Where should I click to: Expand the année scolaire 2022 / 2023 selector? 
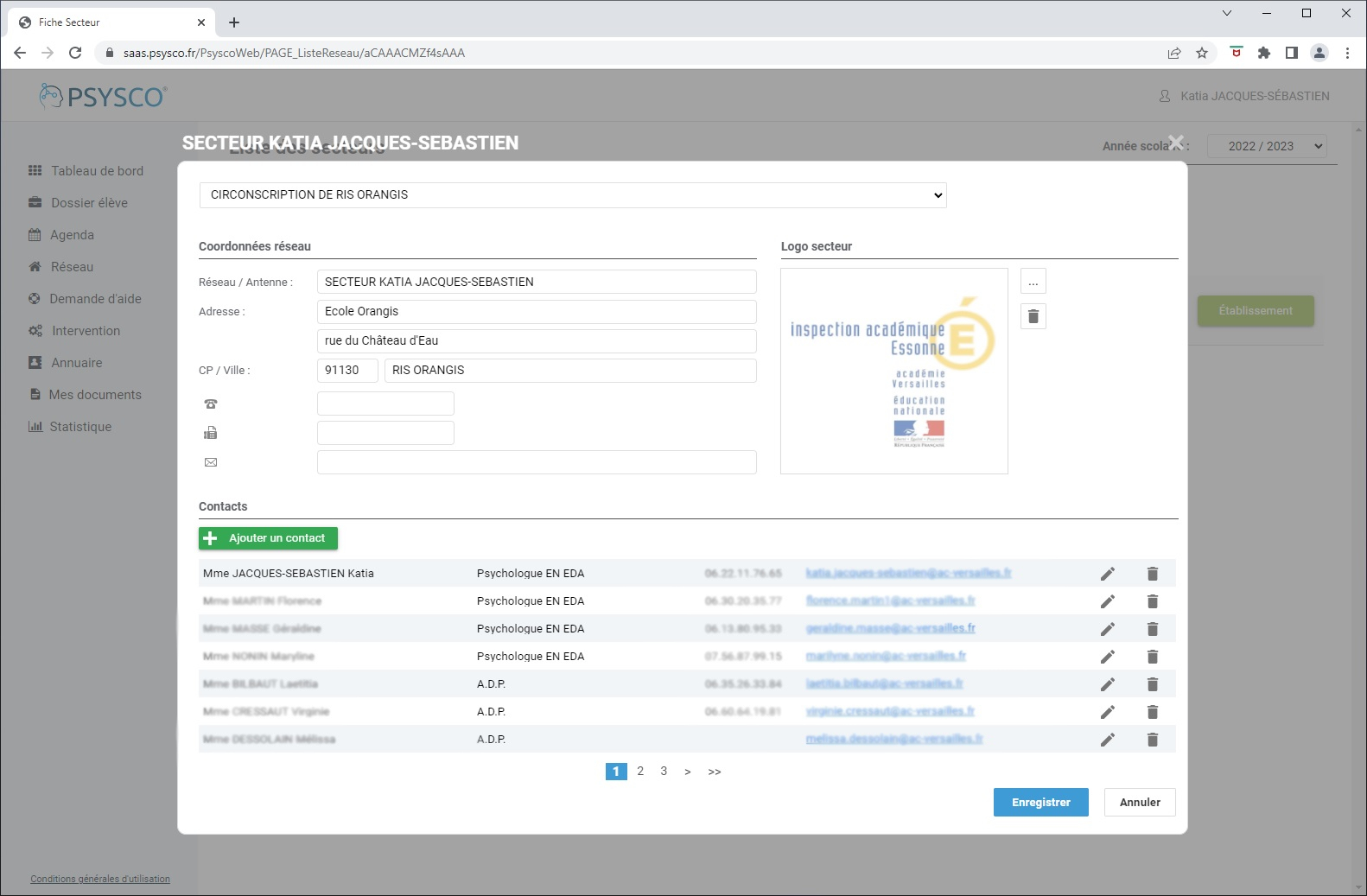1266,146
